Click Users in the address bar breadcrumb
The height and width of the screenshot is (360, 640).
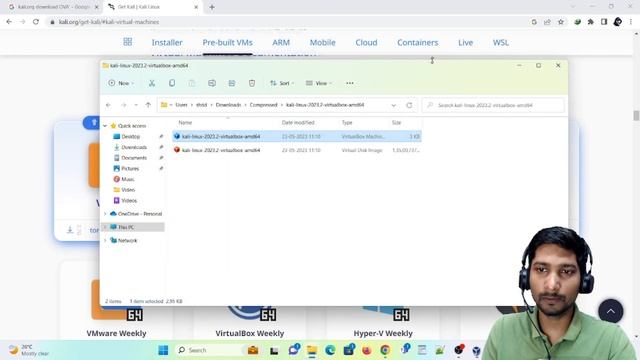coord(181,105)
